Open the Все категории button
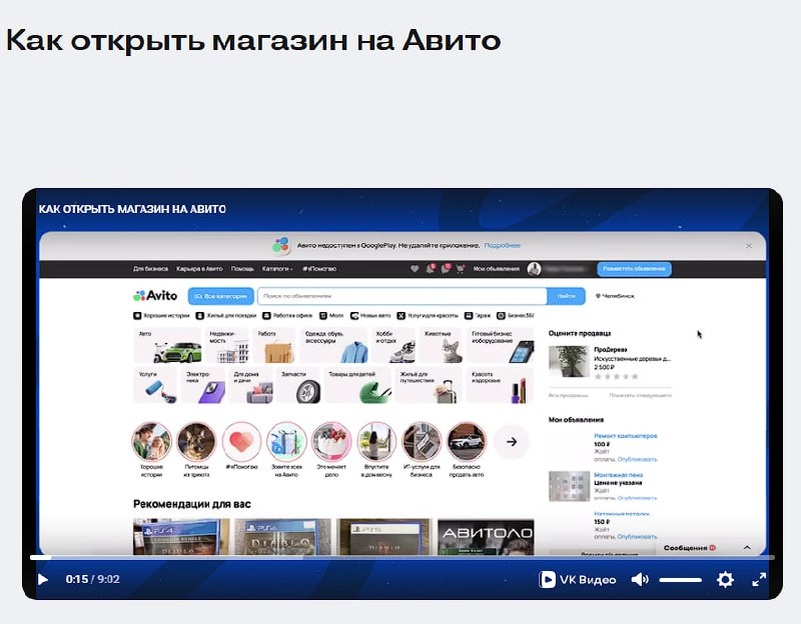Viewport: 801px width, 624px height. (x=221, y=296)
